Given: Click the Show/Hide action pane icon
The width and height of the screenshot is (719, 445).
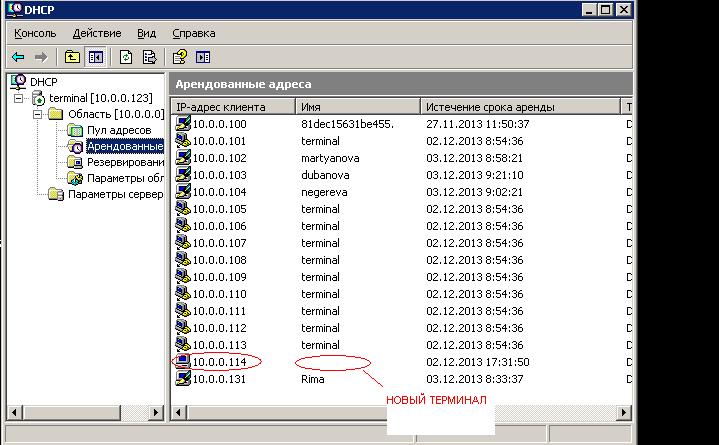Looking at the screenshot, I should (204, 57).
